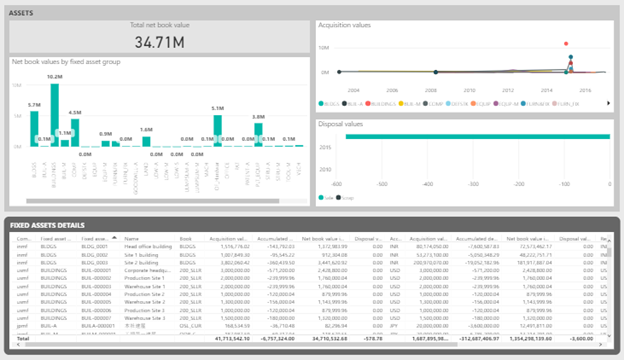Viewport: 624px width, 360px height.
Task: Select the FURN&FIX blue legend entry
Action: click(x=535, y=104)
